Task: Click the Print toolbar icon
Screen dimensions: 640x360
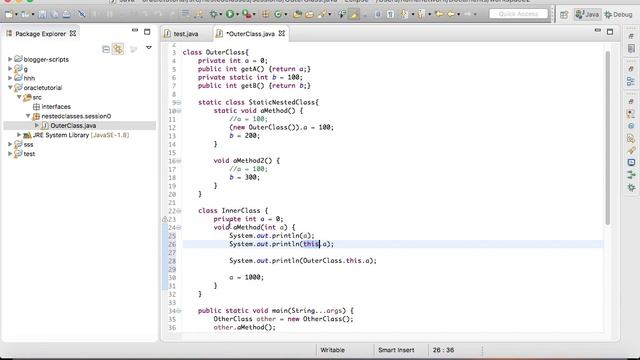Action: click(x=66, y=14)
